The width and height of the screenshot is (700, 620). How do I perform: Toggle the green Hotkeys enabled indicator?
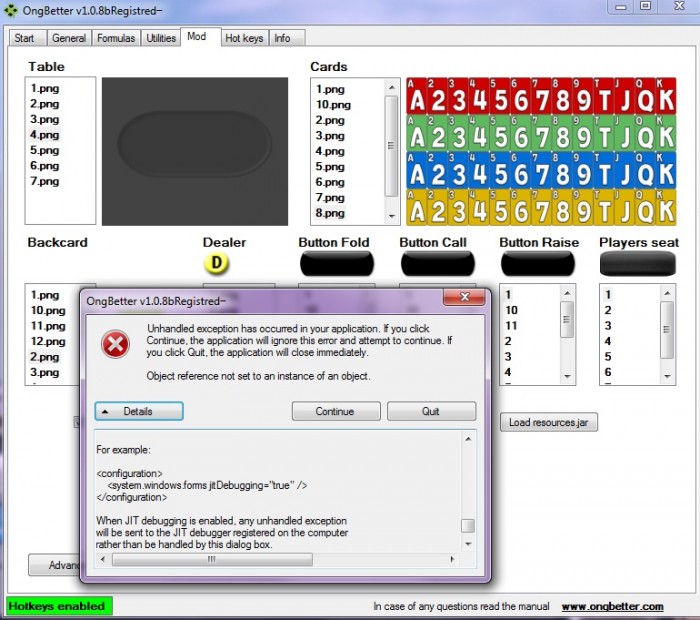[x=59, y=606]
